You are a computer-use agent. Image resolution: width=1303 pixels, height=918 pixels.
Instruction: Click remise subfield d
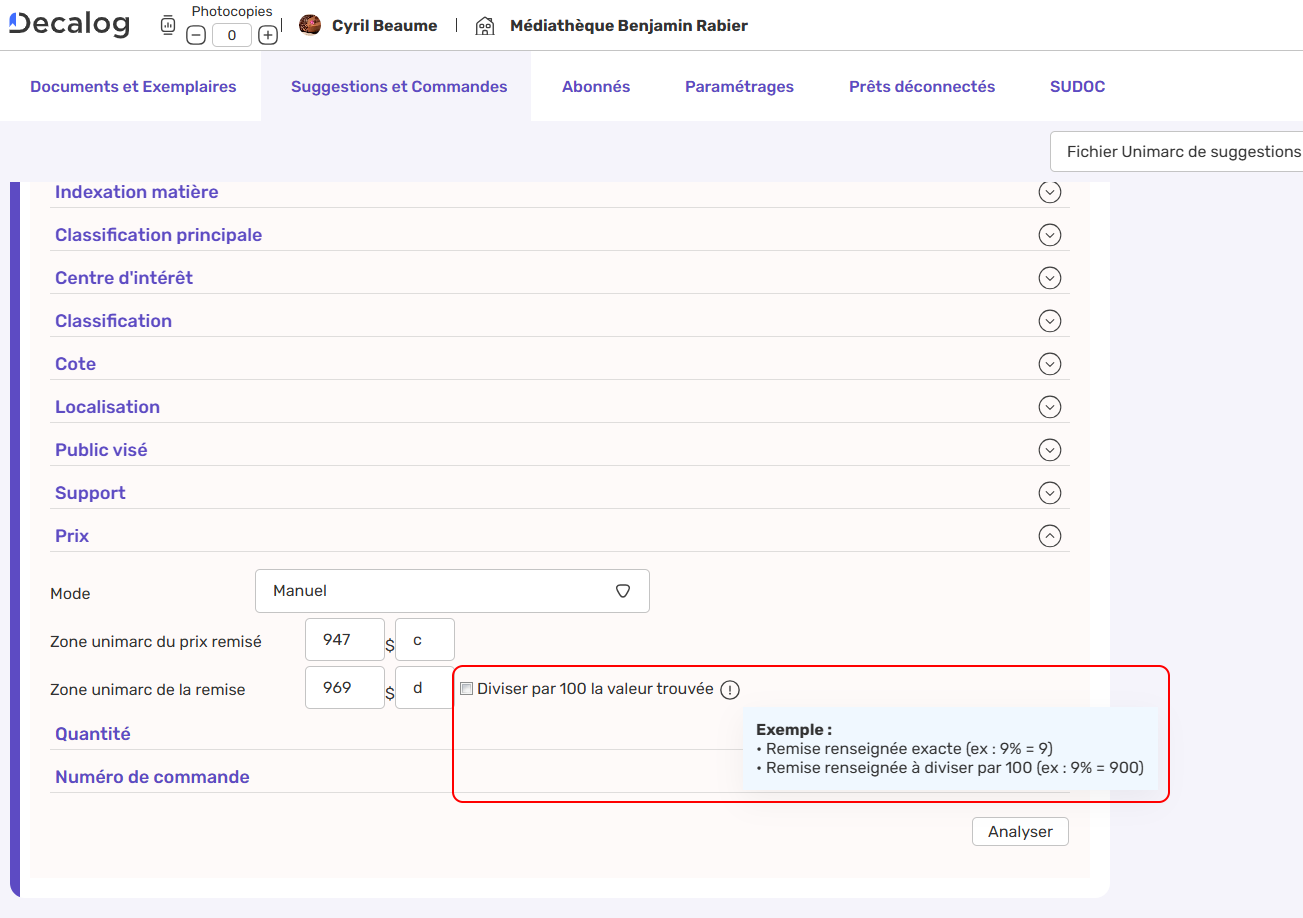(x=425, y=688)
